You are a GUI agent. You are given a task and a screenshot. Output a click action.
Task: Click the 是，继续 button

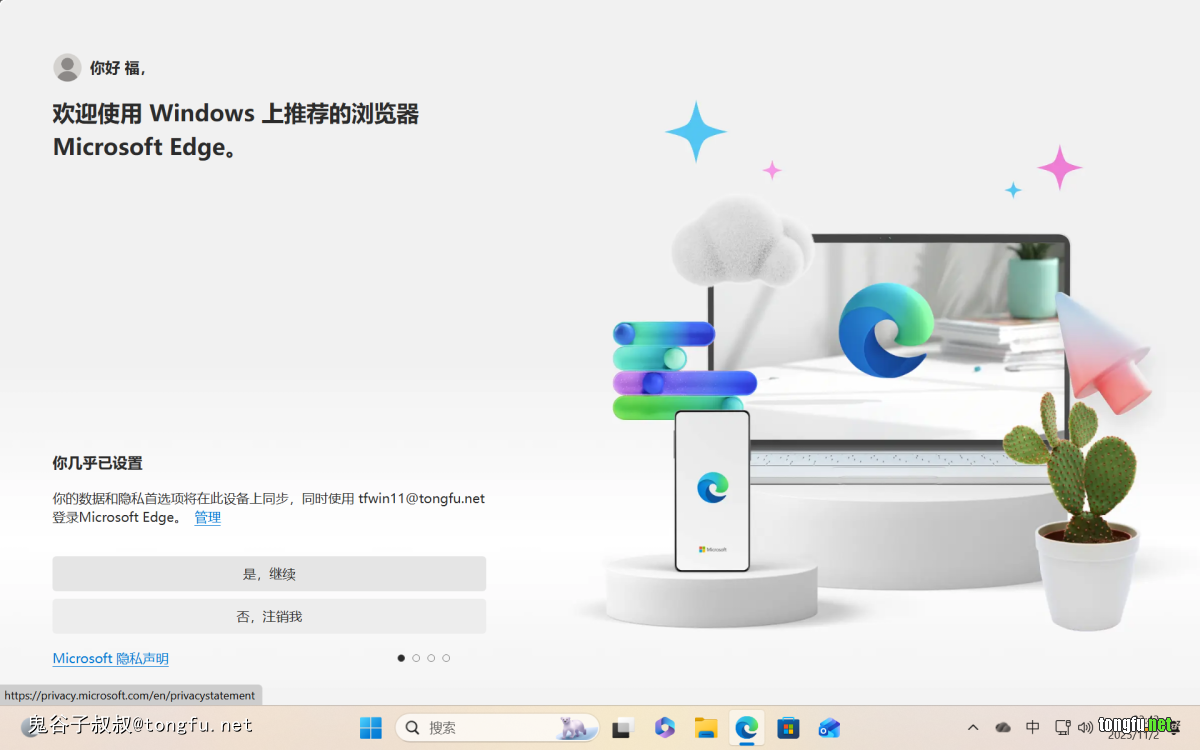click(x=269, y=574)
